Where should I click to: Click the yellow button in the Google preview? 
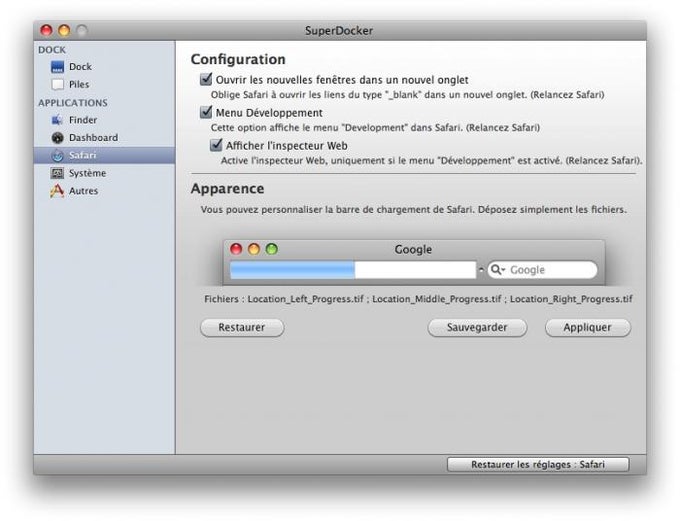(254, 249)
